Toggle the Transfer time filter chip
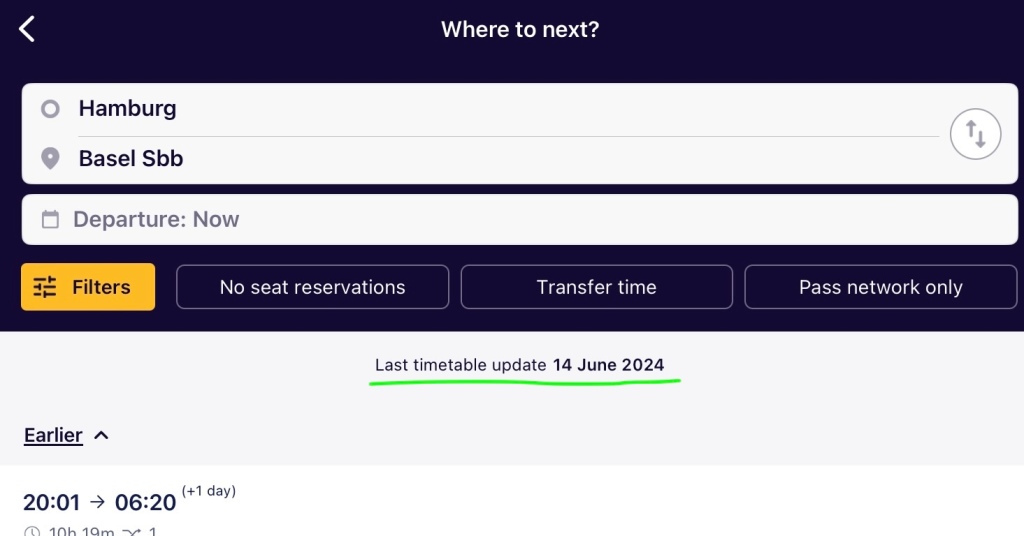 tap(596, 287)
